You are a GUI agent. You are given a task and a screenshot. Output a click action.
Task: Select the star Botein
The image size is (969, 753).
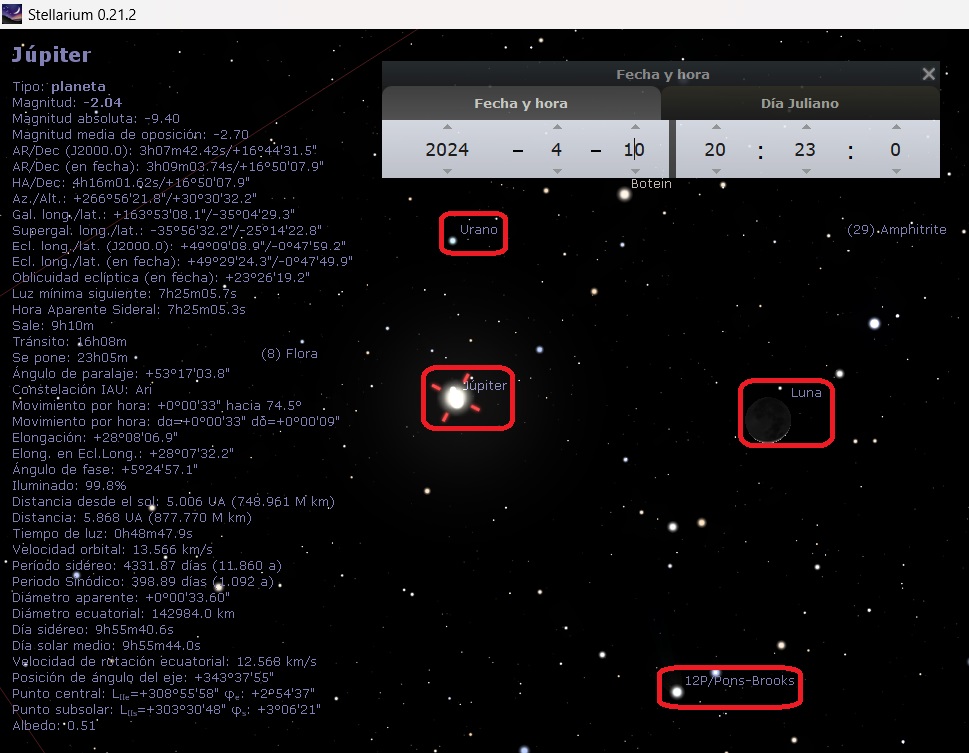[625, 194]
